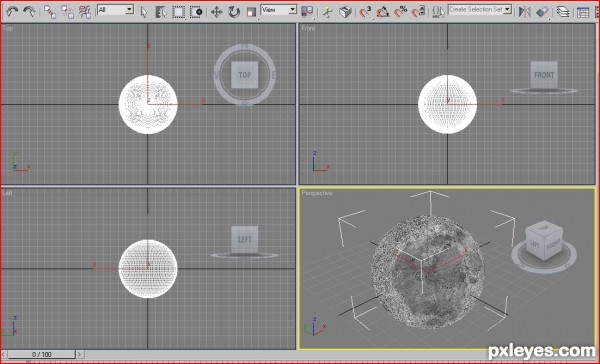The image size is (600, 364).
Task: Click the 'Left' viewport label
Action: (7, 193)
